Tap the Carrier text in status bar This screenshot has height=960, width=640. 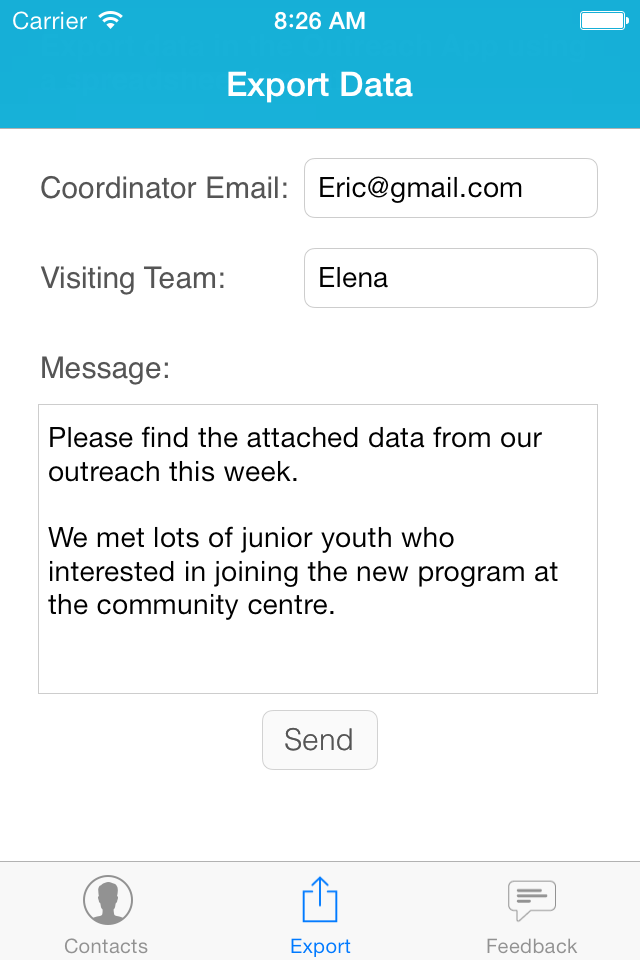click(49, 20)
